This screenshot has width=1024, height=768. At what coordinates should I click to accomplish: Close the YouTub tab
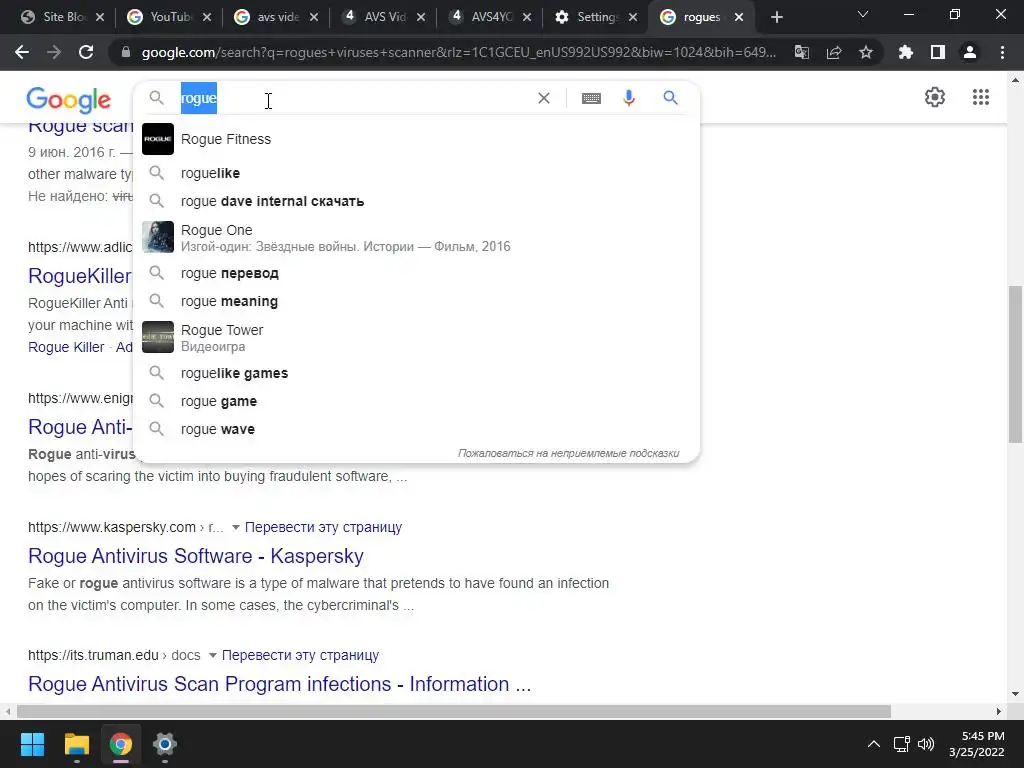(x=207, y=17)
